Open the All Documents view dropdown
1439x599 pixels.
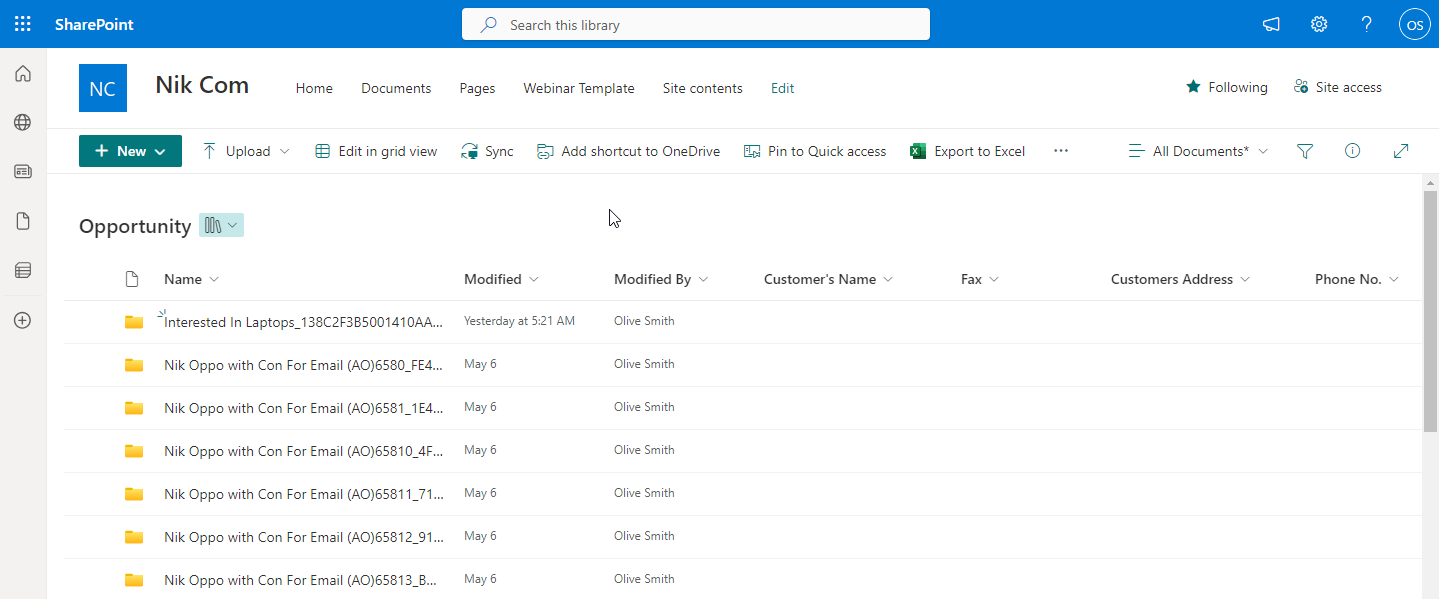1198,151
